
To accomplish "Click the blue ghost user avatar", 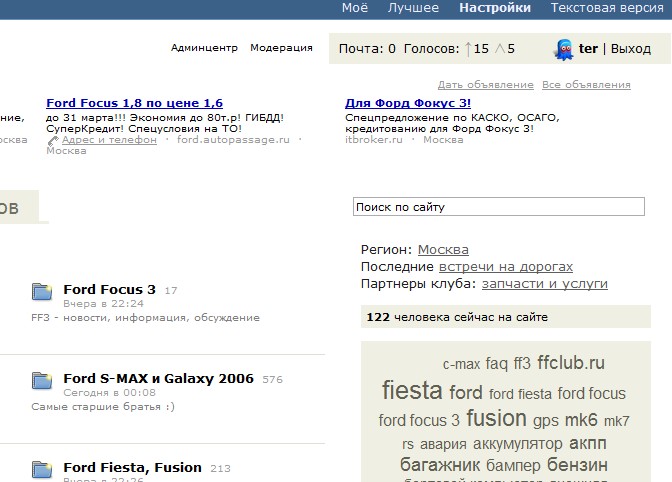I will coord(564,50).
